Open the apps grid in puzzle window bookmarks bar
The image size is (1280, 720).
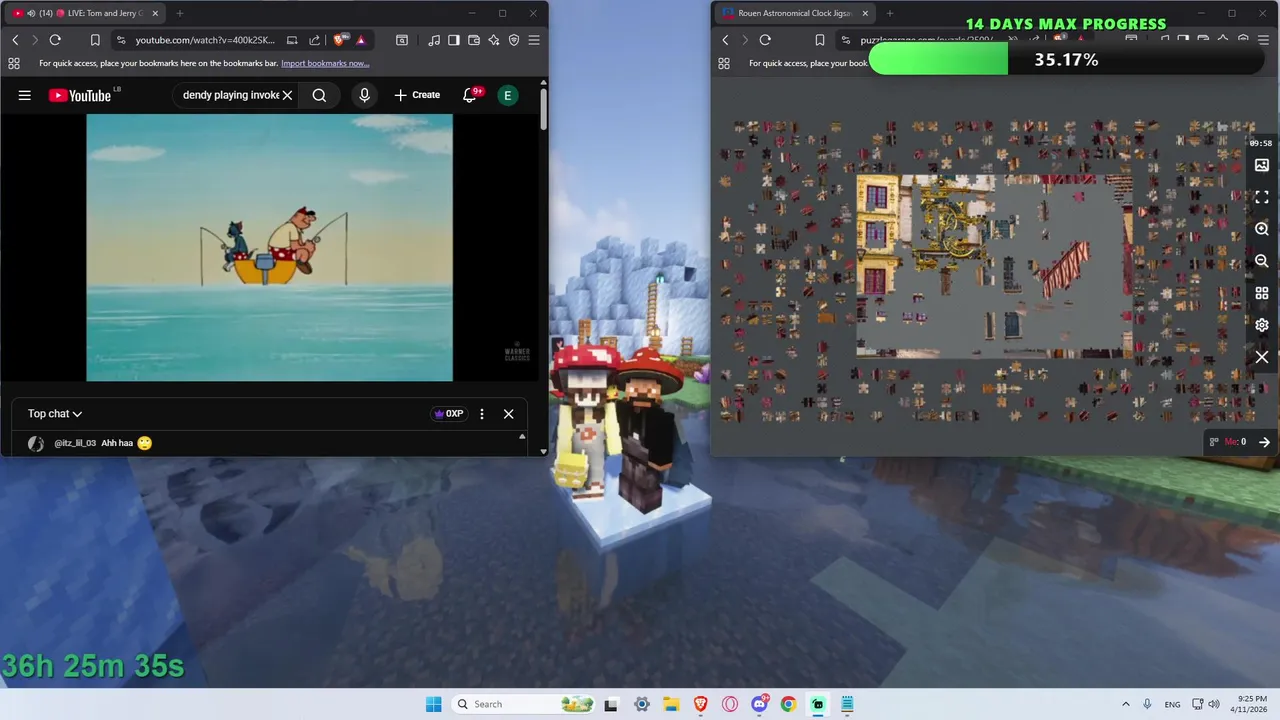tap(723, 63)
